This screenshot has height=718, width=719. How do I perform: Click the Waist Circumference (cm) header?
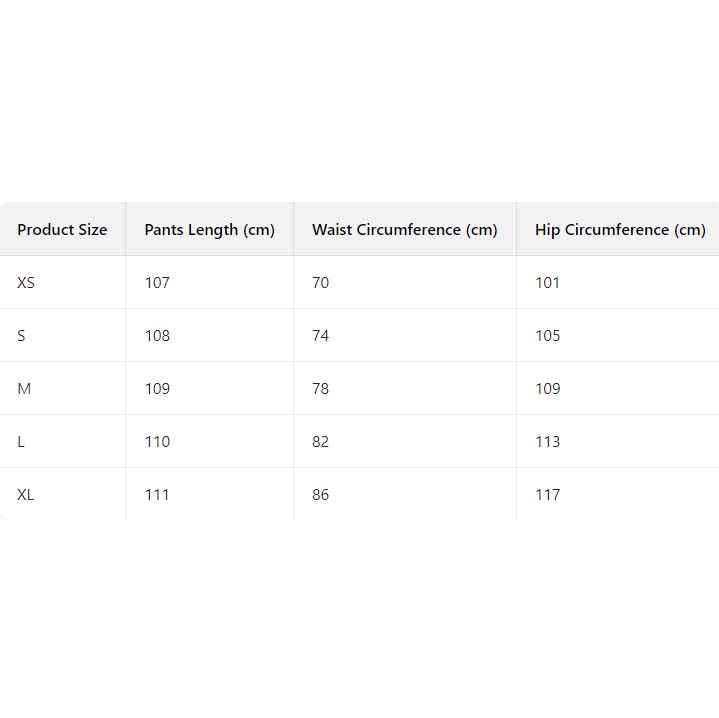coord(404,230)
